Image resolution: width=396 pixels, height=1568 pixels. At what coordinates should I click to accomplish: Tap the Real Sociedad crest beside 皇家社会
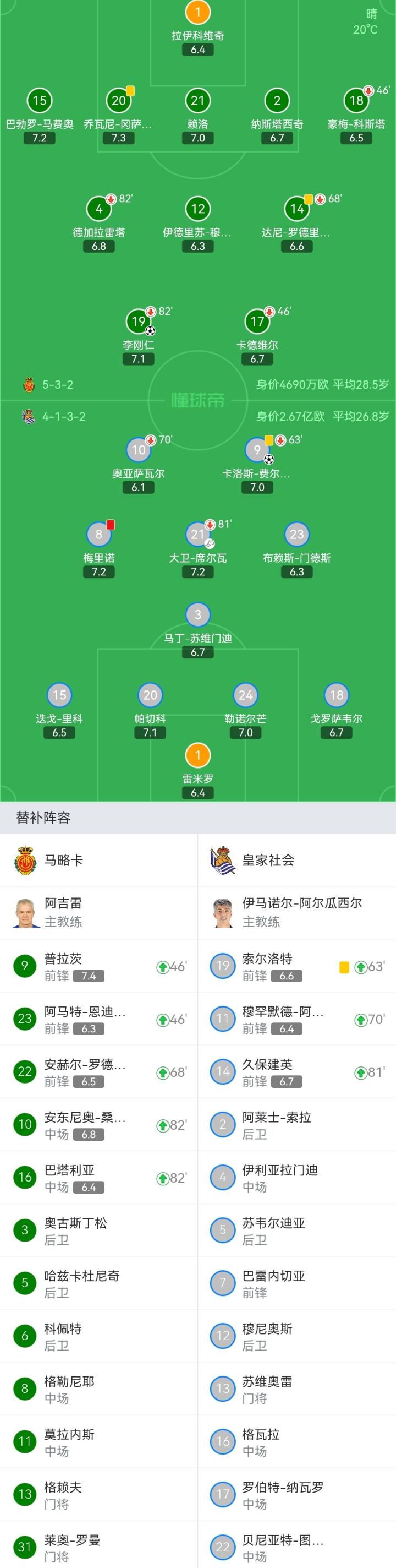[223, 860]
